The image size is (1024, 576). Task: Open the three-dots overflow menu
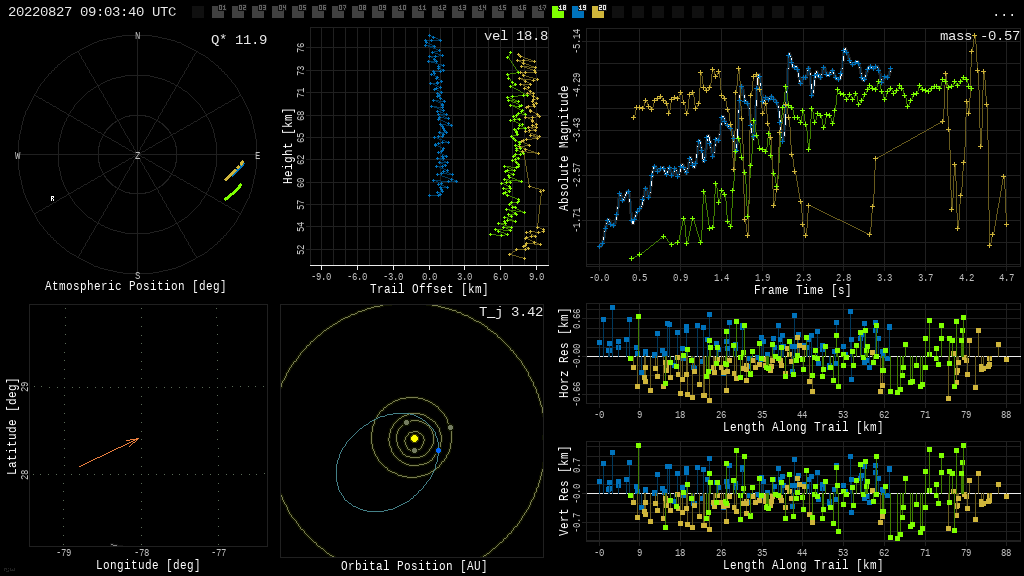pos(1003,13)
